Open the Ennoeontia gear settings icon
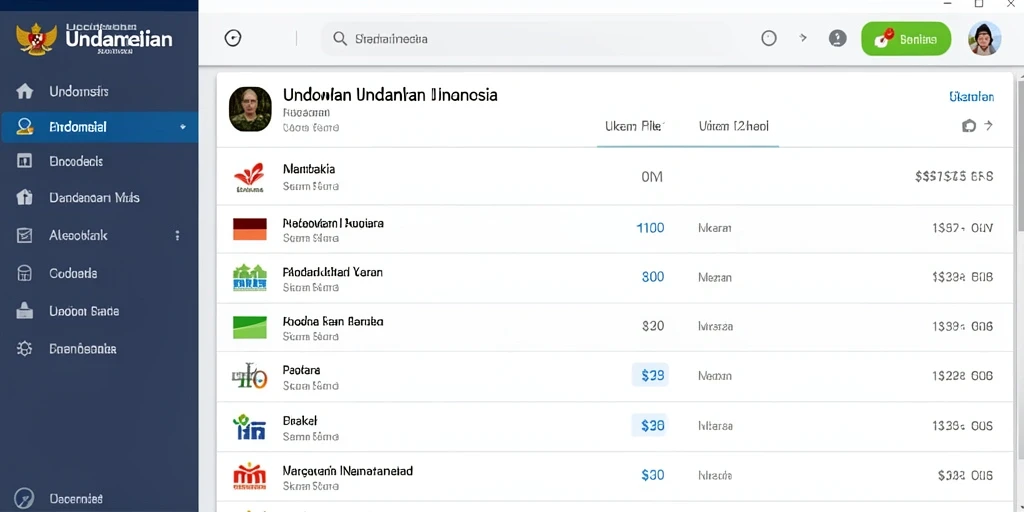 click(x=24, y=349)
